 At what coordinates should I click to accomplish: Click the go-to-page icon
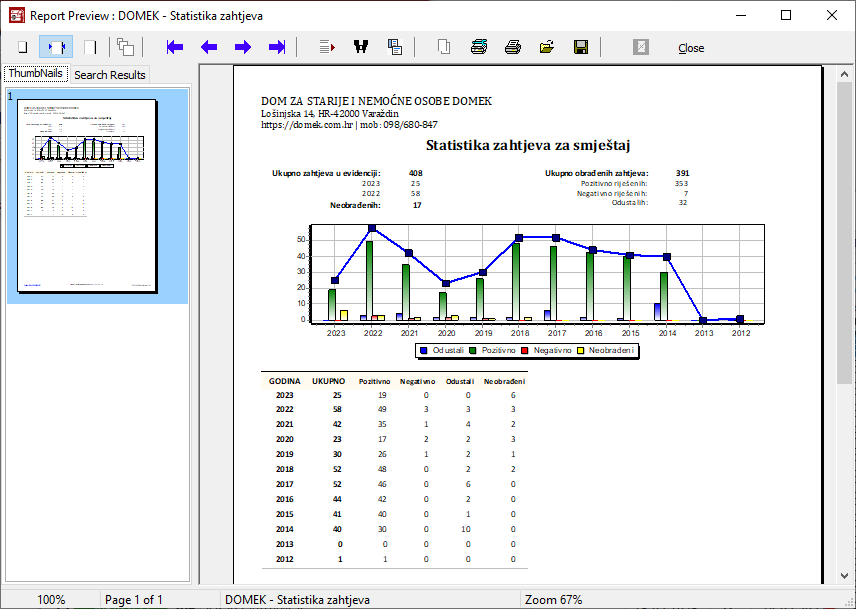[x=327, y=47]
